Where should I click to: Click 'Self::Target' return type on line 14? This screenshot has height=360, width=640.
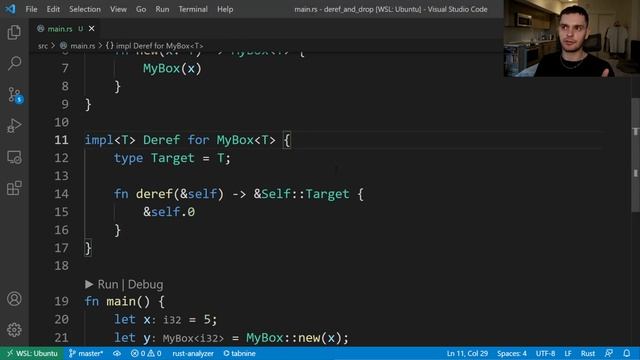coord(305,194)
